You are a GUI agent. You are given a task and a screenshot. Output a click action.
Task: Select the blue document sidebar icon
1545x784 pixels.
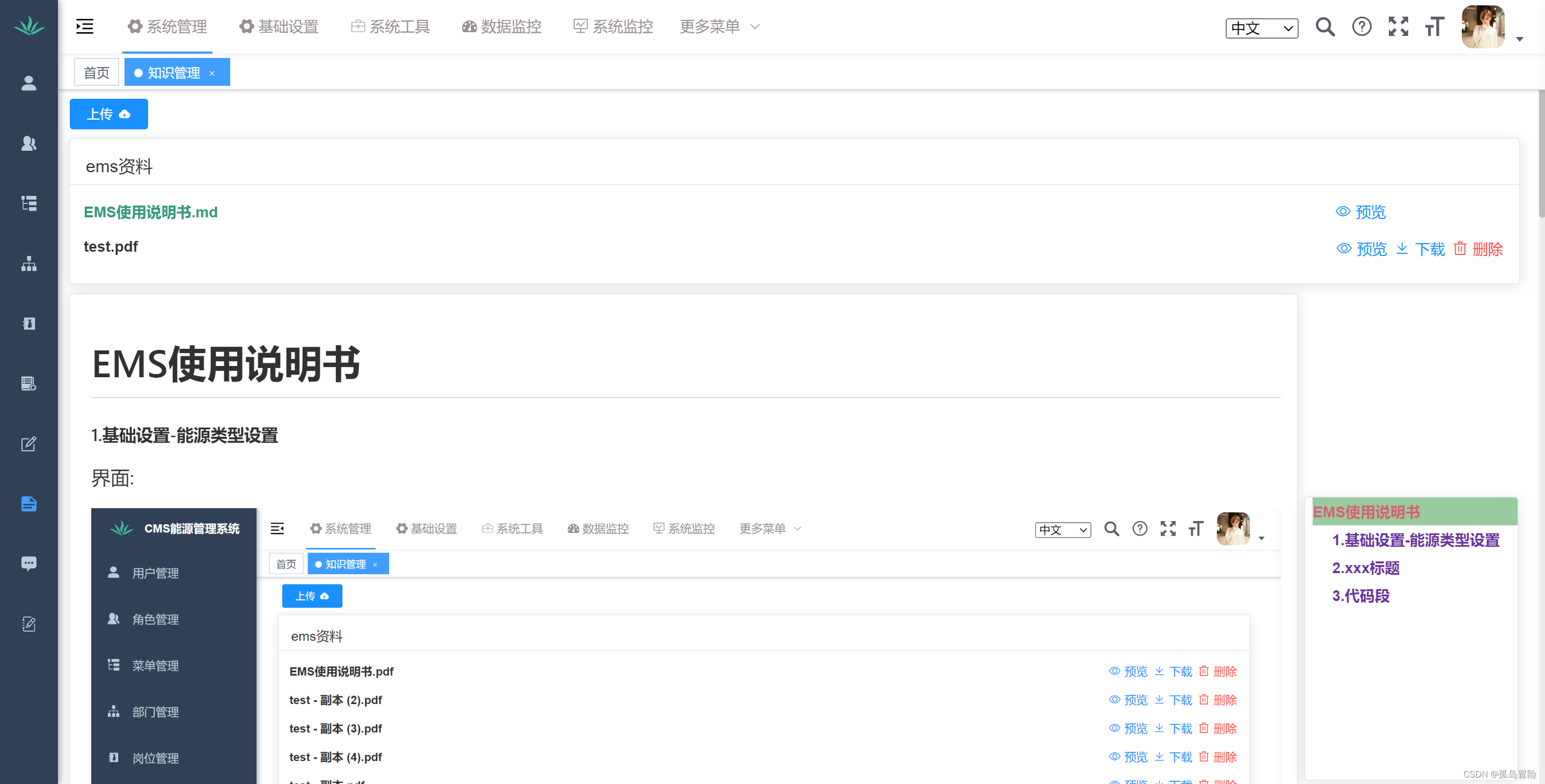[29, 504]
